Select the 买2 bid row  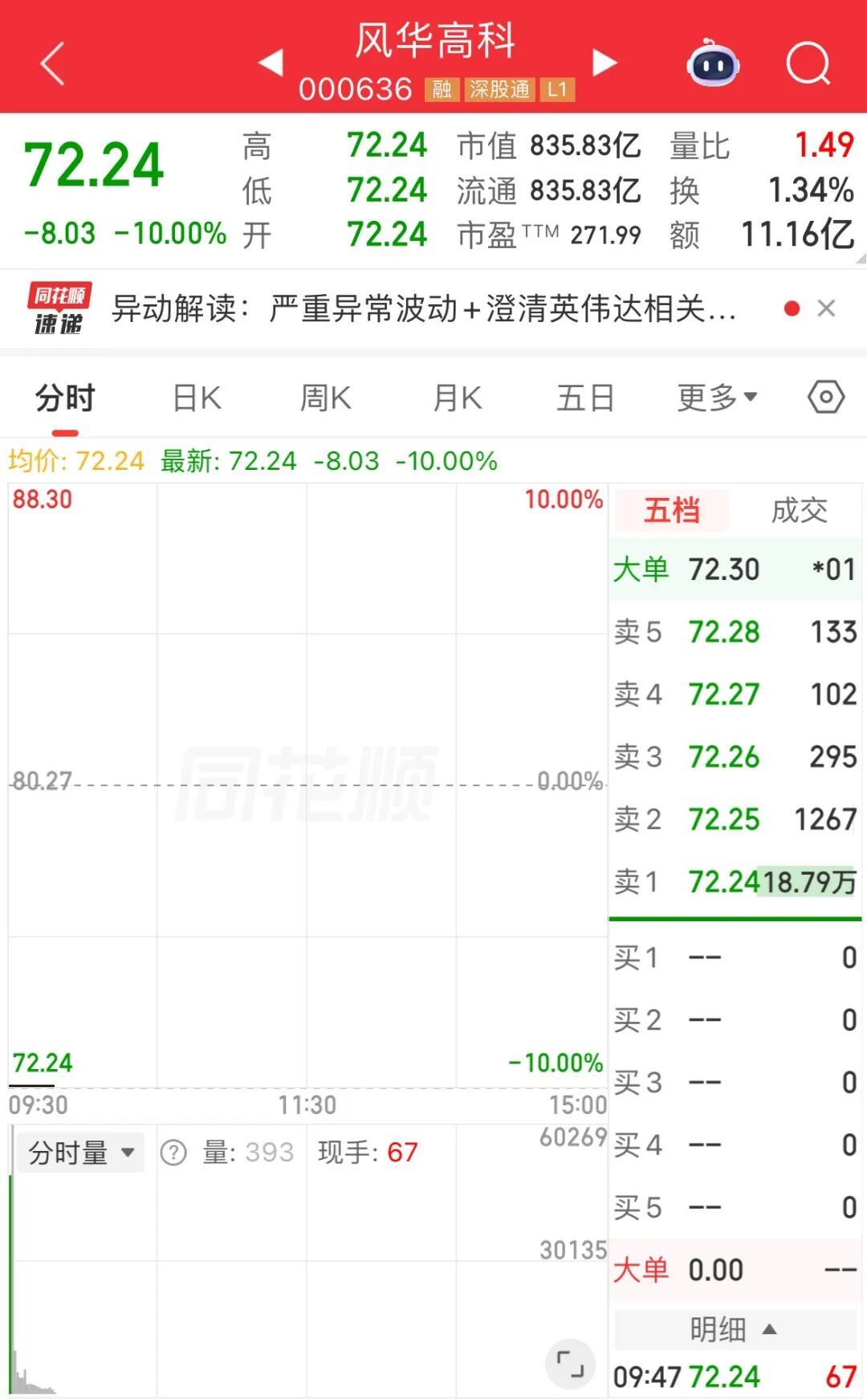[x=735, y=1020]
